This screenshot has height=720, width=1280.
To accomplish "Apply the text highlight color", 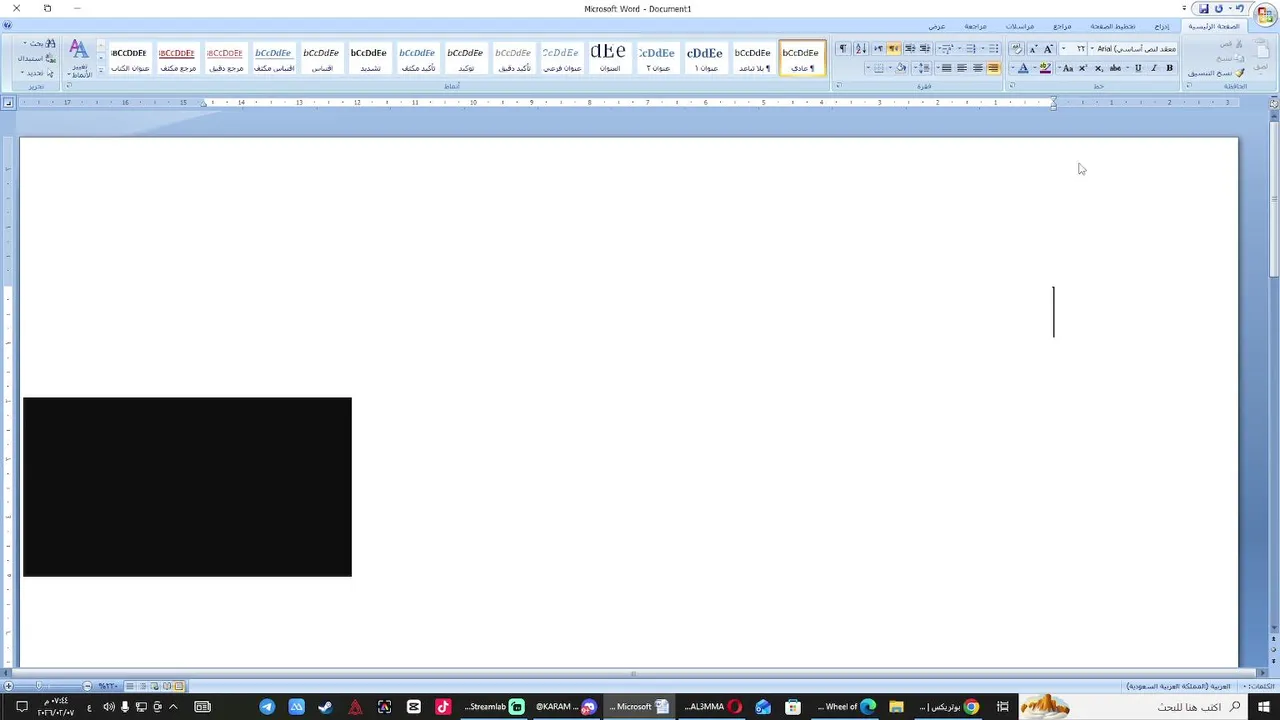I will coord(1045,68).
